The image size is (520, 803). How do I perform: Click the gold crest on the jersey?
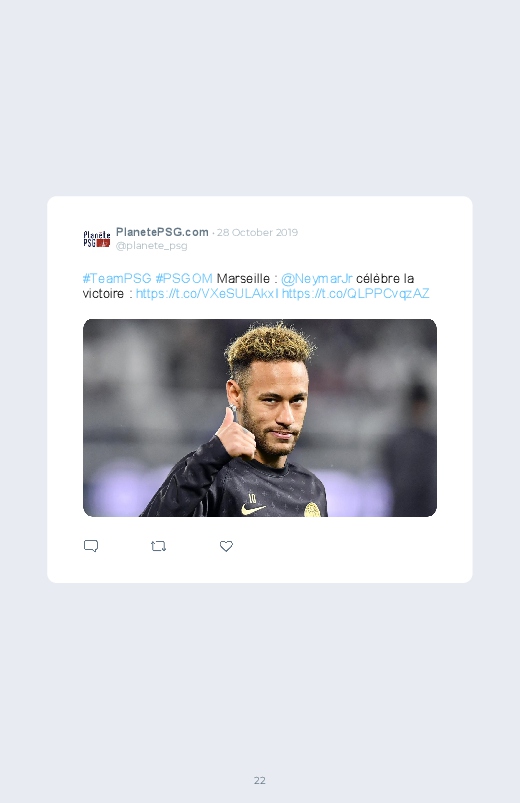coord(313,510)
